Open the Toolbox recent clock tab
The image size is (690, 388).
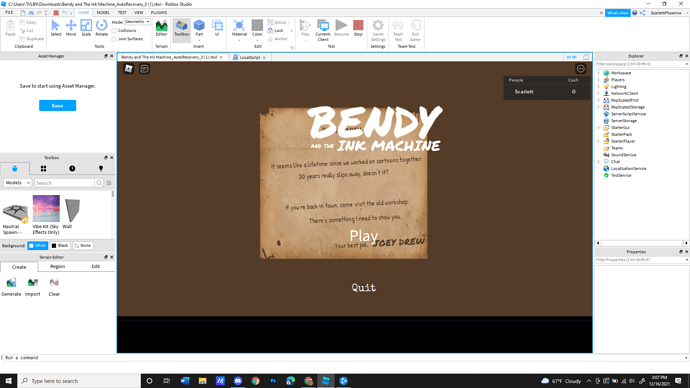coord(72,168)
